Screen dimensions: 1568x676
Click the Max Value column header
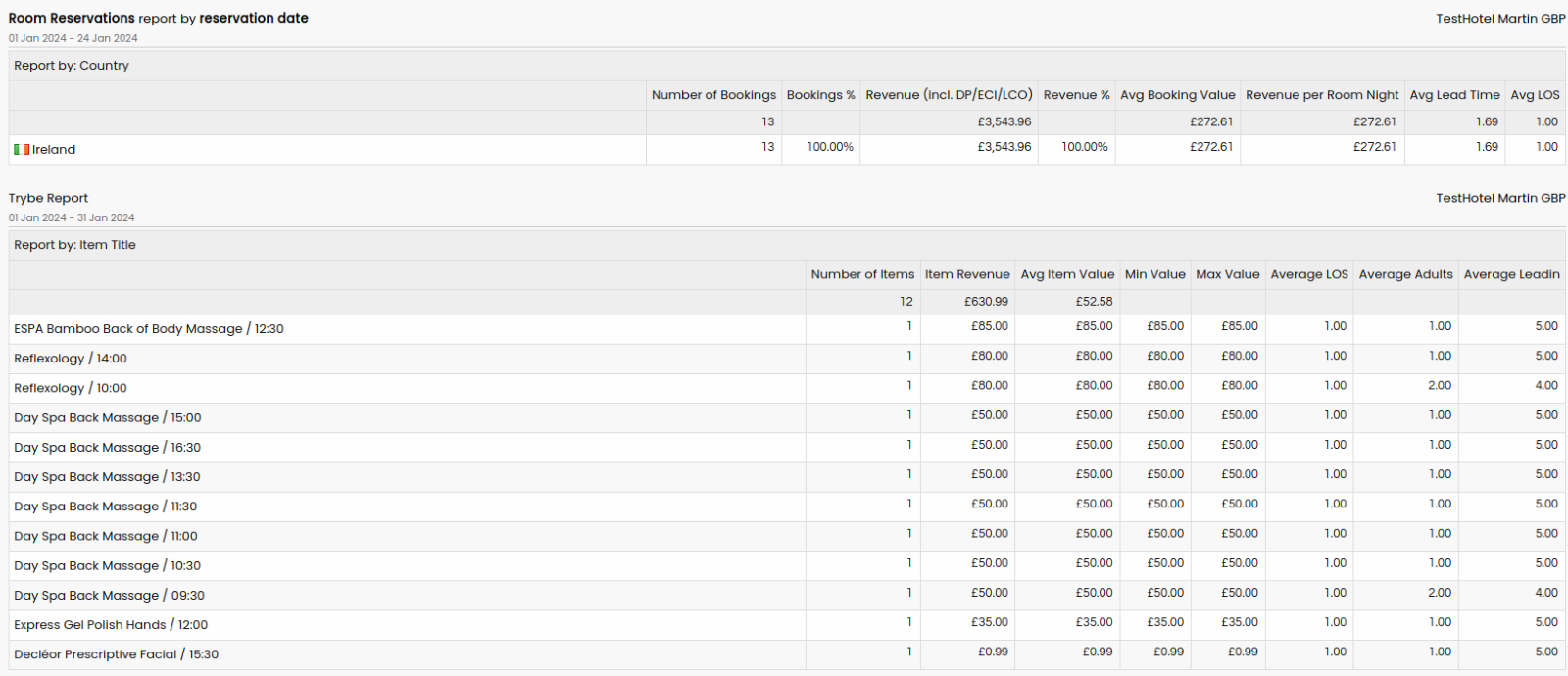(1228, 275)
